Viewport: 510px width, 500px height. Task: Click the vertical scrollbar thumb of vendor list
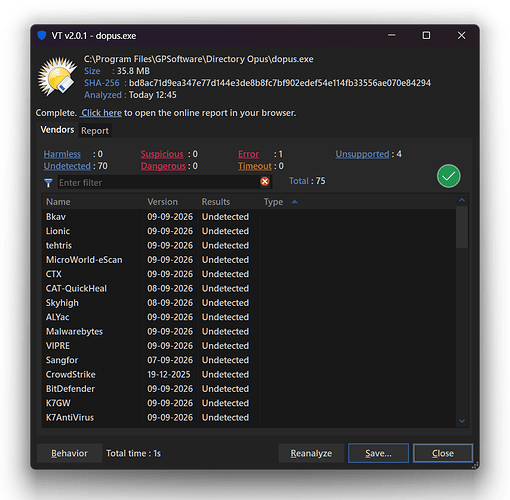click(x=462, y=227)
